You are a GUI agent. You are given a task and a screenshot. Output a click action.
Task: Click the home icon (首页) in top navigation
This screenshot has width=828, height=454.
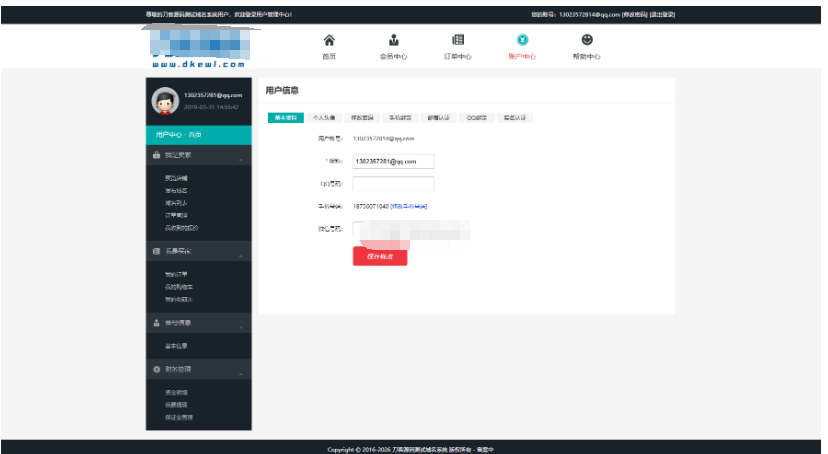point(329,40)
